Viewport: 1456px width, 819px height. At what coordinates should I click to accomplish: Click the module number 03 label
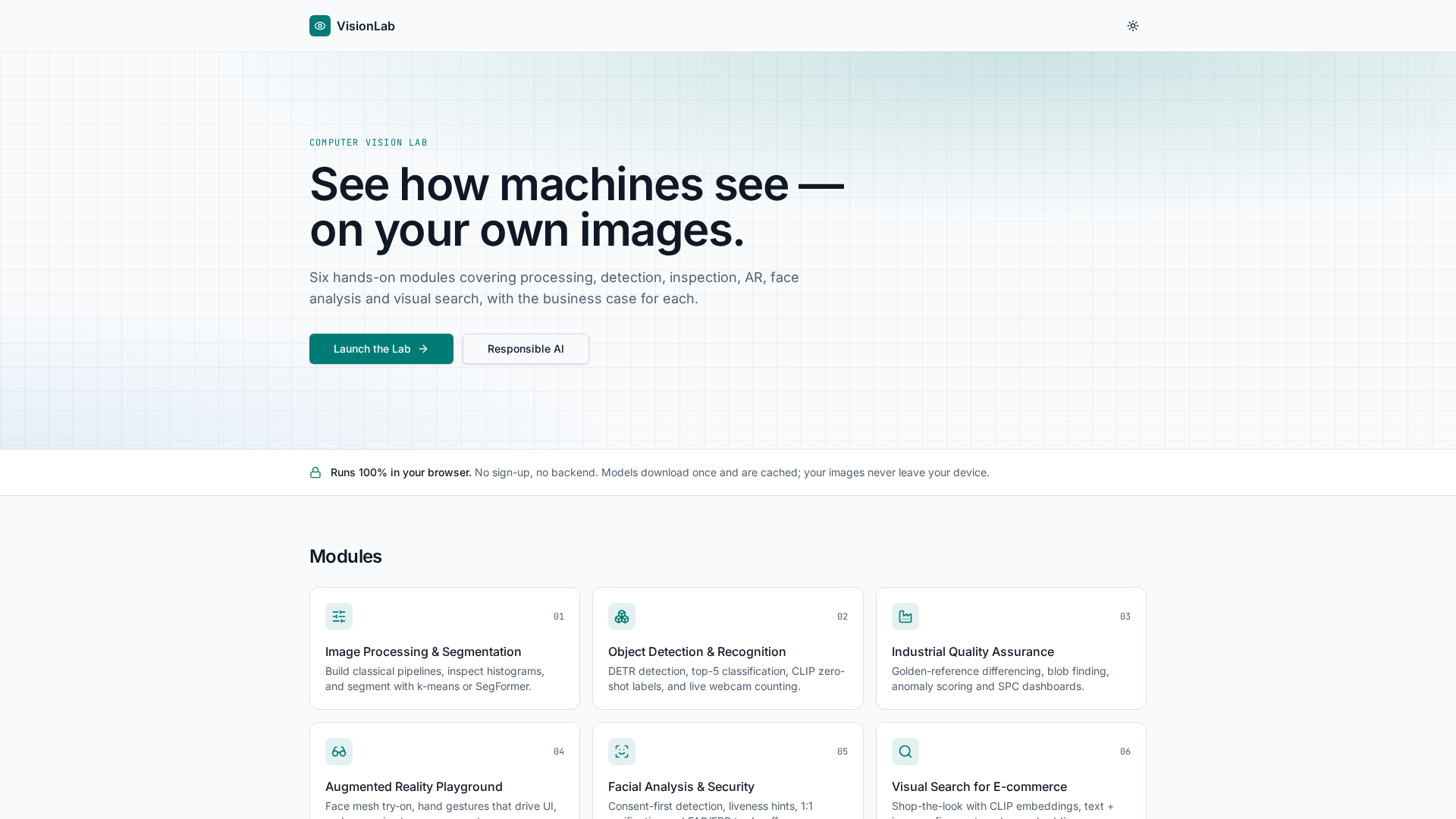pos(1125,617)
